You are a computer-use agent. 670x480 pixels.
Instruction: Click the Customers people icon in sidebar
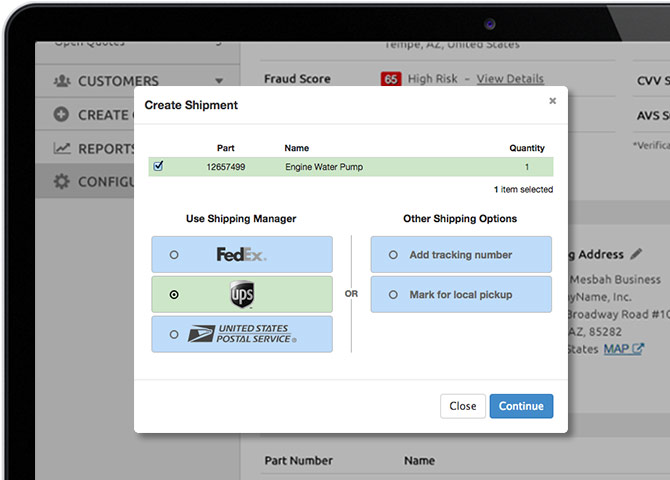click(62, 80)
